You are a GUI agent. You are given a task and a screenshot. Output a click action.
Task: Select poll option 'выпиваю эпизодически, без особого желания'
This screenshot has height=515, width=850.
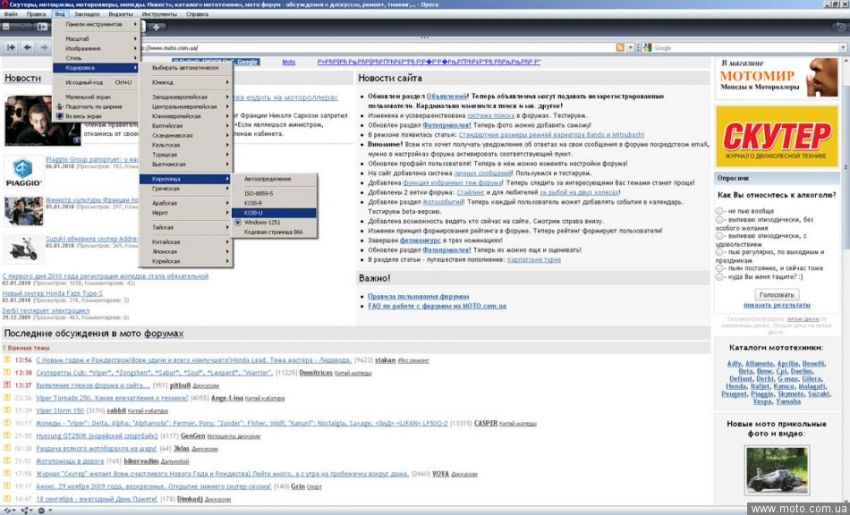[x=719, y=220]
